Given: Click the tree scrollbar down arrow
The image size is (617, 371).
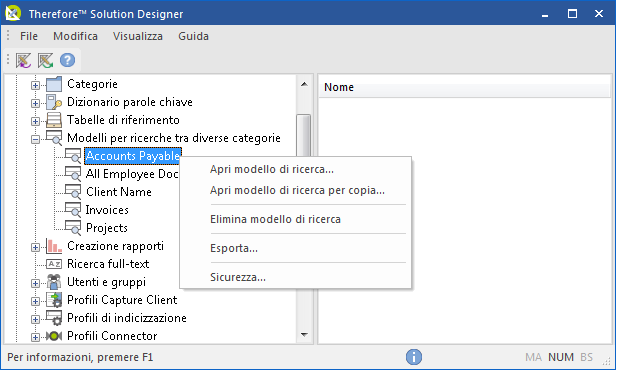Looking at the screenshot, I should (304, 335).
